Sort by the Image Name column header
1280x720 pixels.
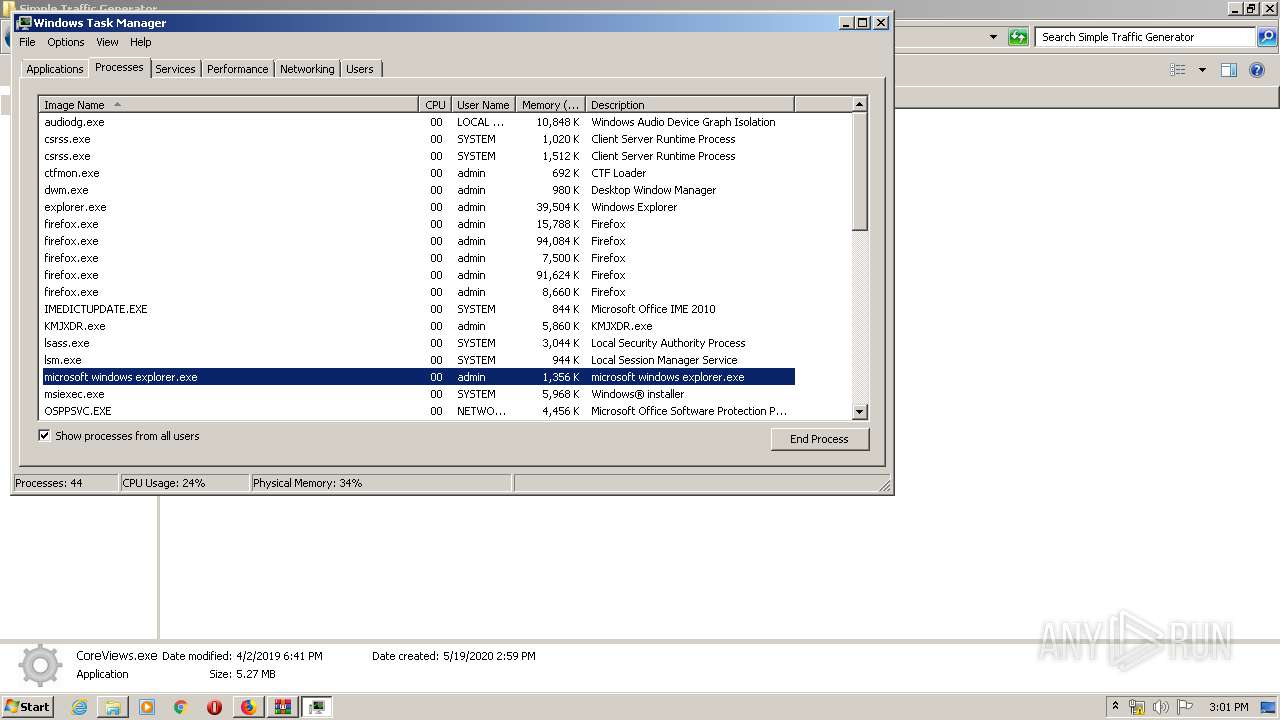point(228,105)
